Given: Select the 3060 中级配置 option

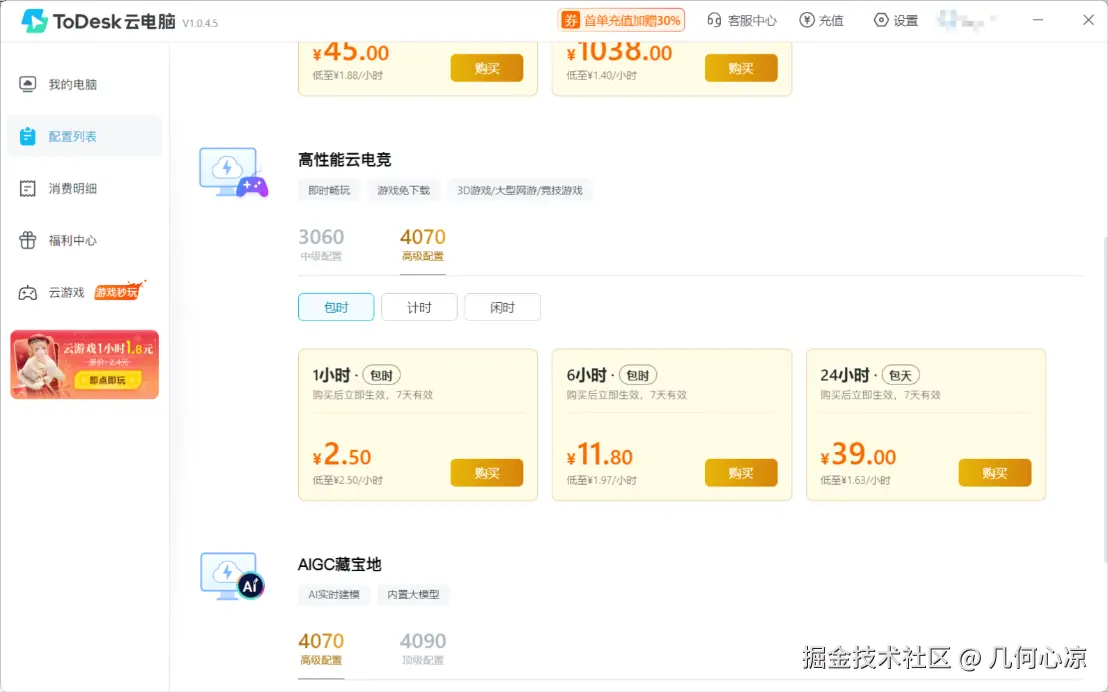Looking at the screenshot, I should (322, 240).
